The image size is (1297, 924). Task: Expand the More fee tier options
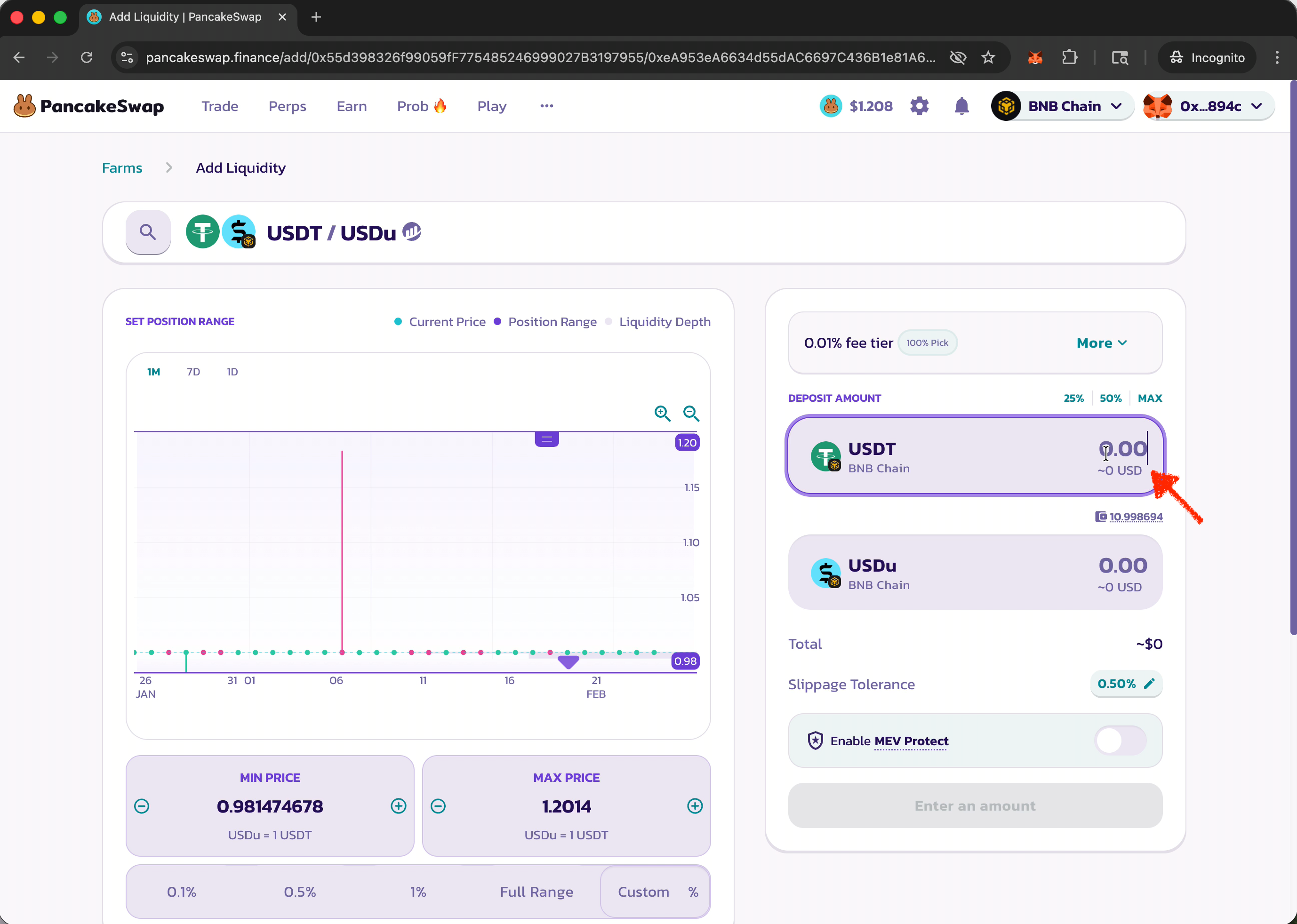tap(1101, 343)
